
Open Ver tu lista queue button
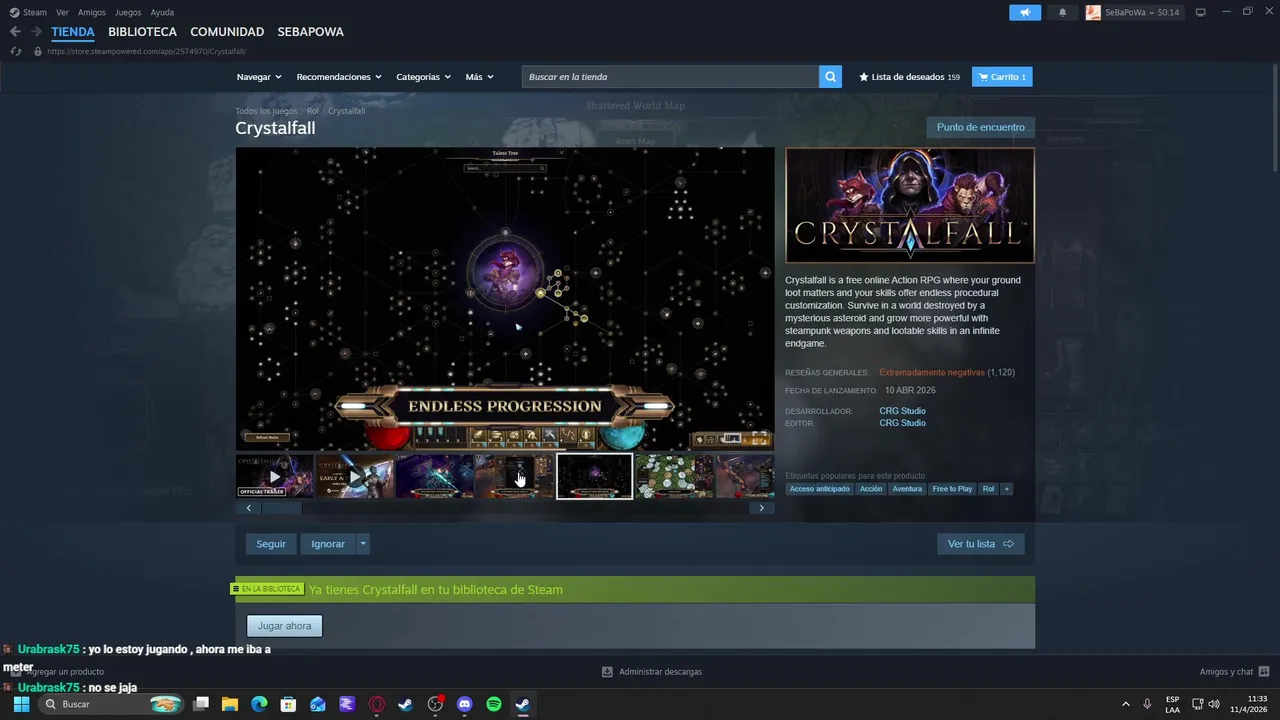[981, 544]
